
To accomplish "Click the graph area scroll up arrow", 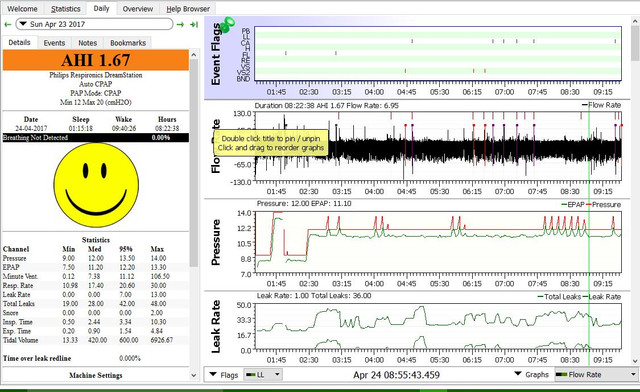I will tap(635, 21).
